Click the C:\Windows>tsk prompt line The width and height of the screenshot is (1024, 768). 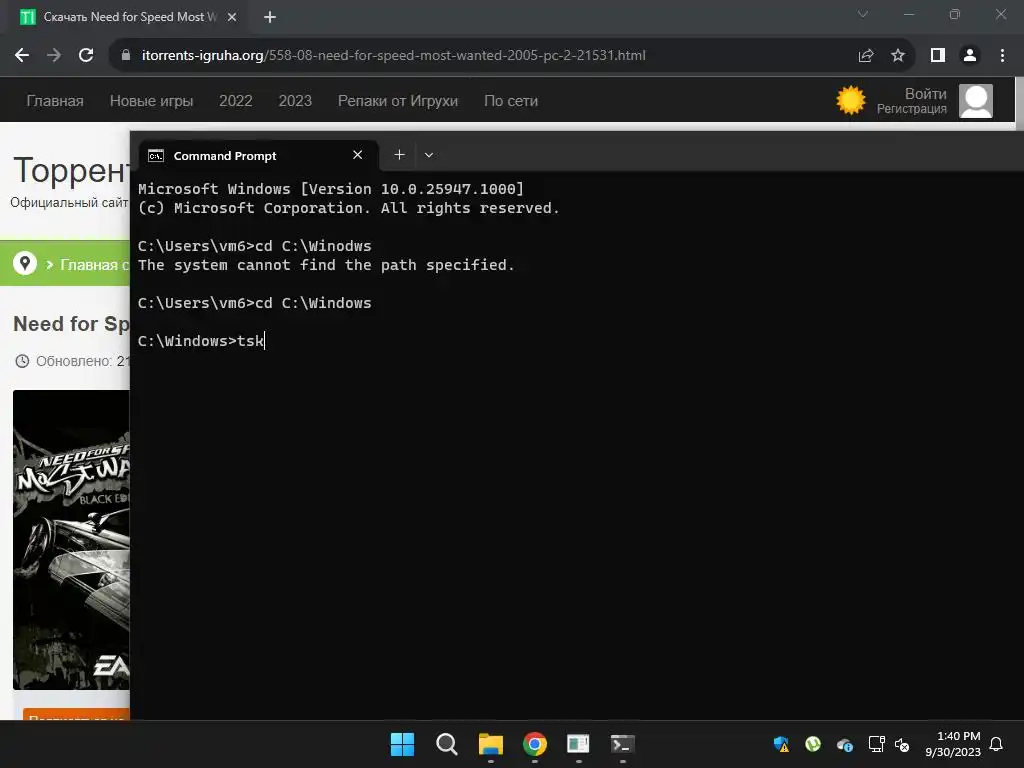(x=201, y=341)
